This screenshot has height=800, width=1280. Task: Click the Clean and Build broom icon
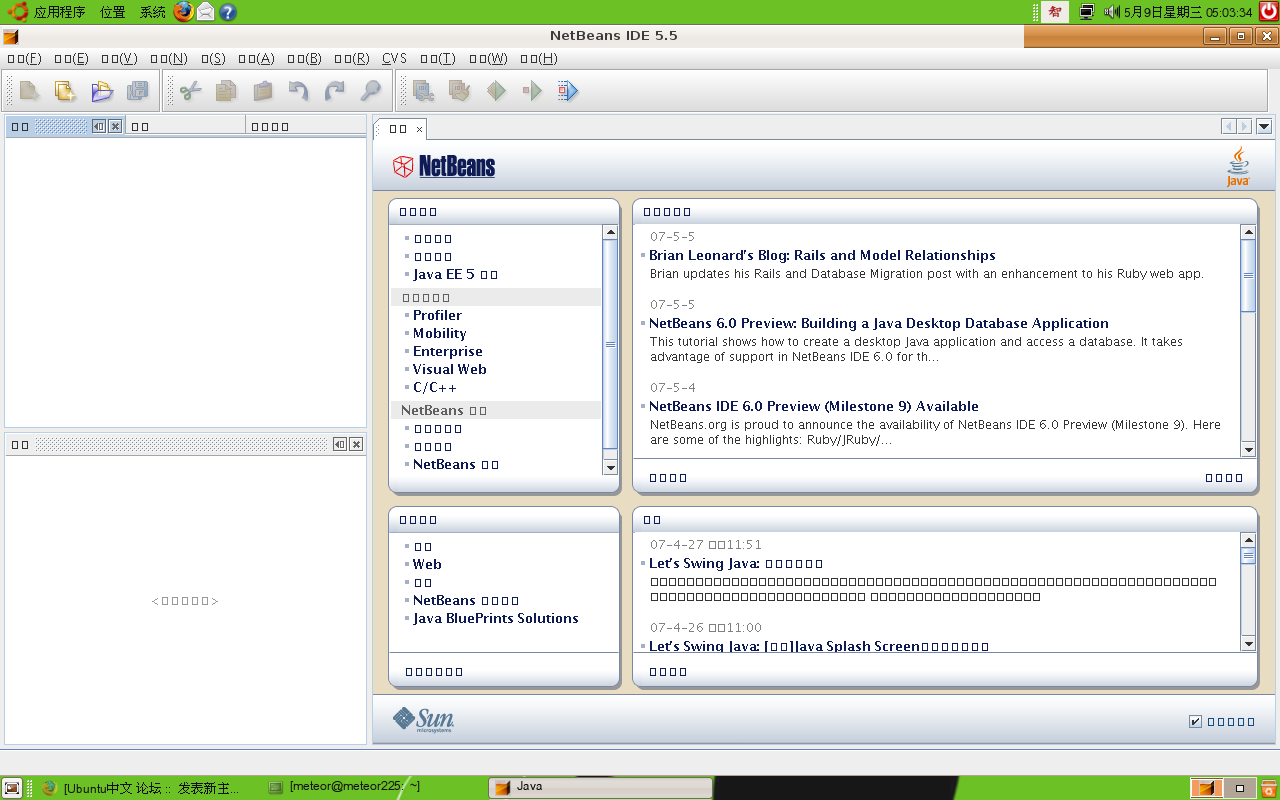point(460,91)
